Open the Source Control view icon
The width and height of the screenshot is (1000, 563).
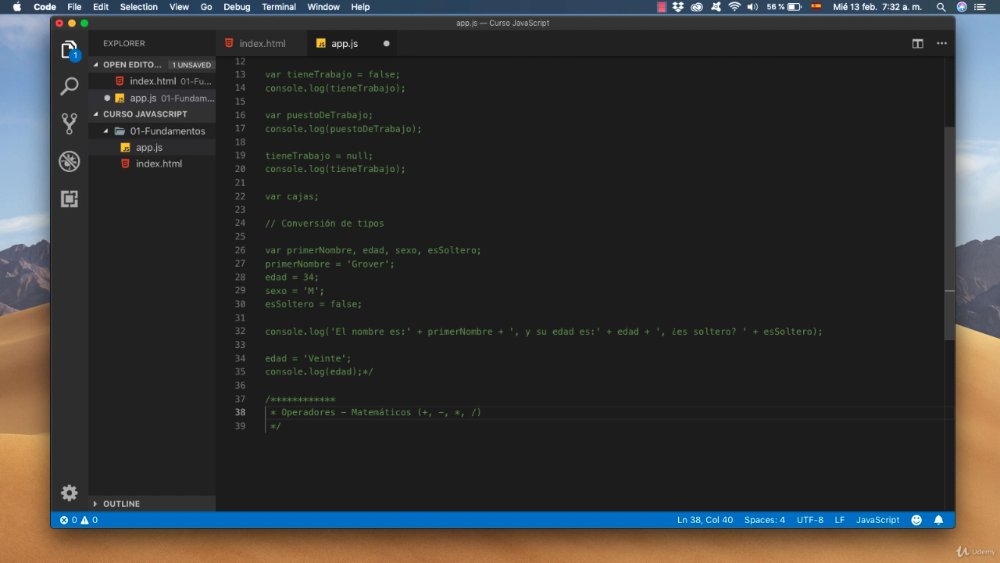tap(69, 123)
